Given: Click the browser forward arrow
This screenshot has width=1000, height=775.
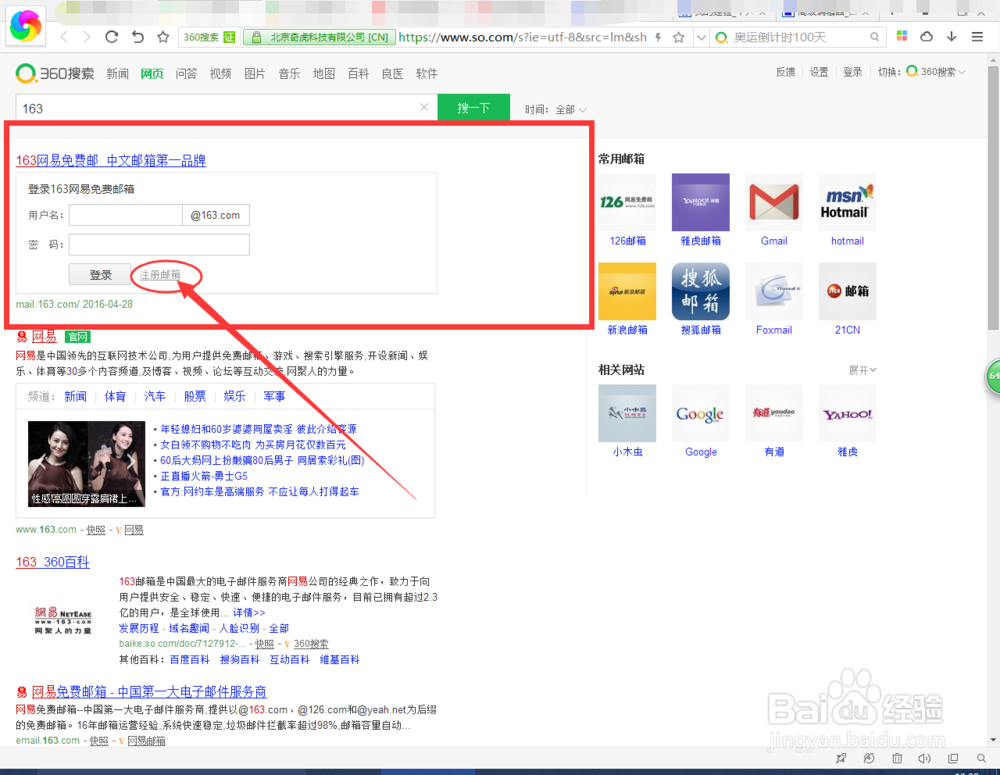Looking at the screenshot, I should [87, 37].
